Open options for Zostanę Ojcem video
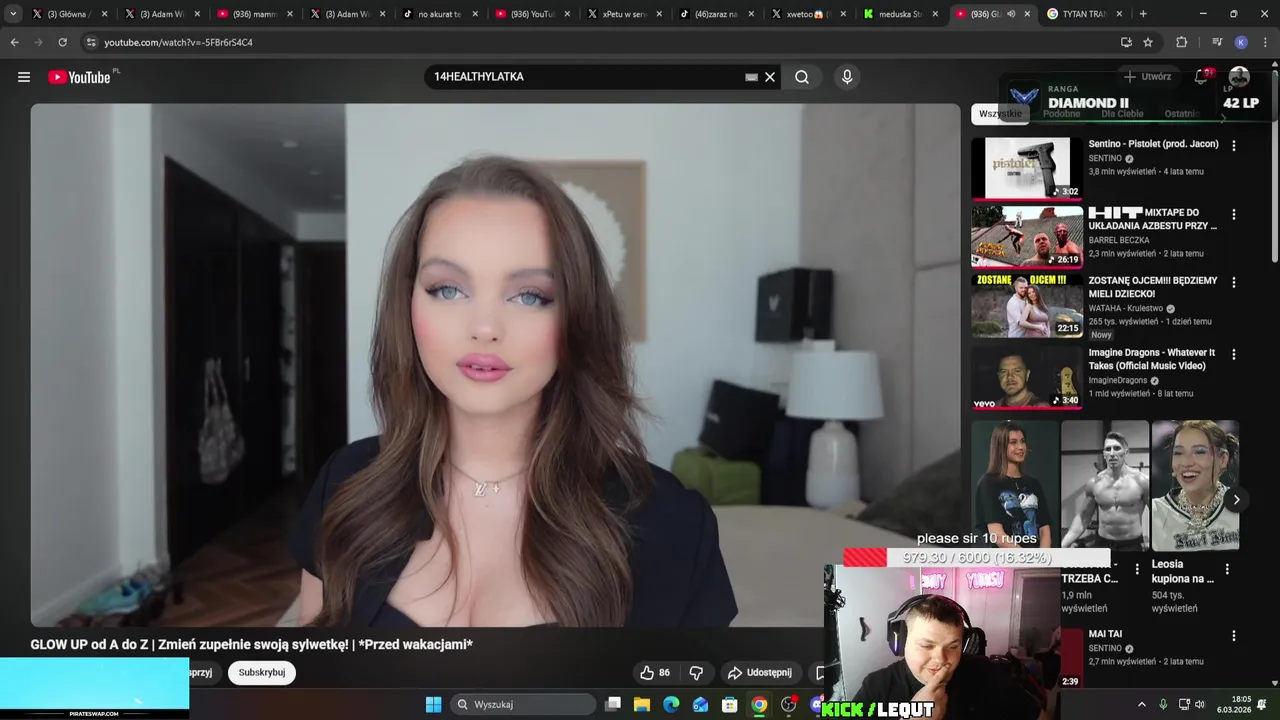 [x=1233, y=282]
